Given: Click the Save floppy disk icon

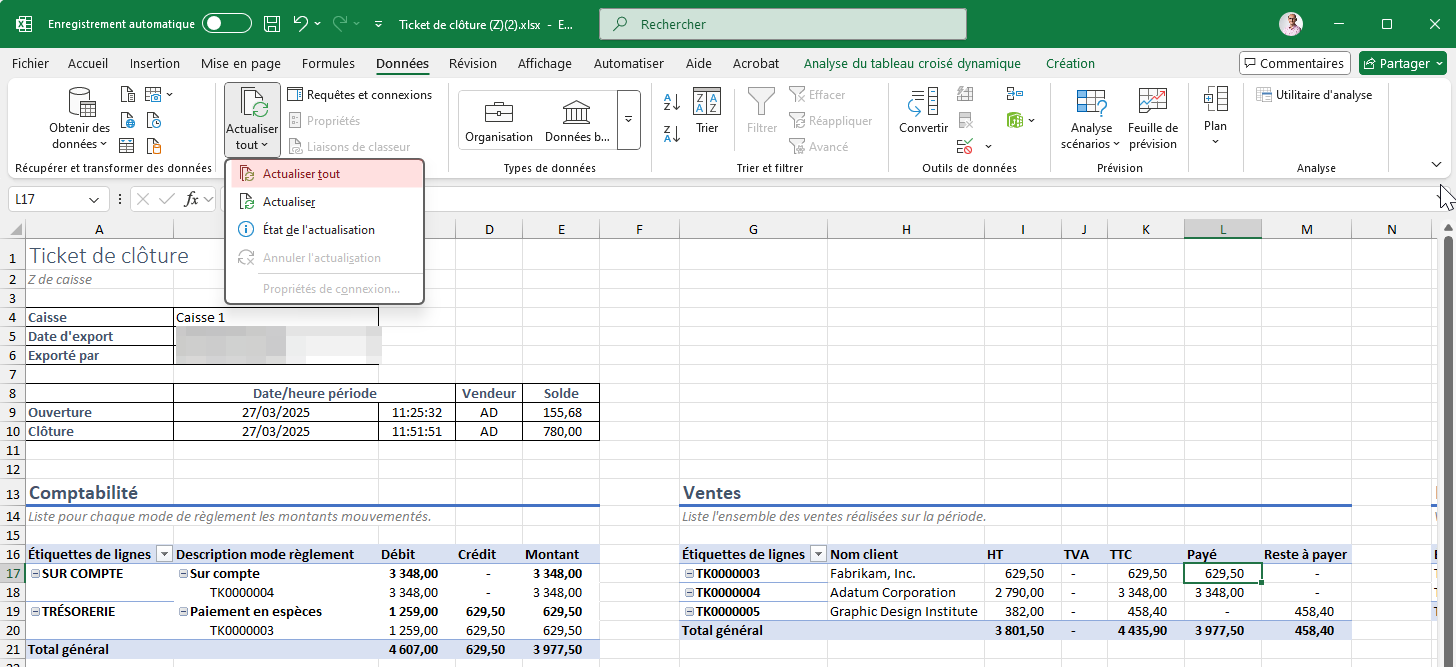Looking at the screenshot, I should (x=272, y=24).
